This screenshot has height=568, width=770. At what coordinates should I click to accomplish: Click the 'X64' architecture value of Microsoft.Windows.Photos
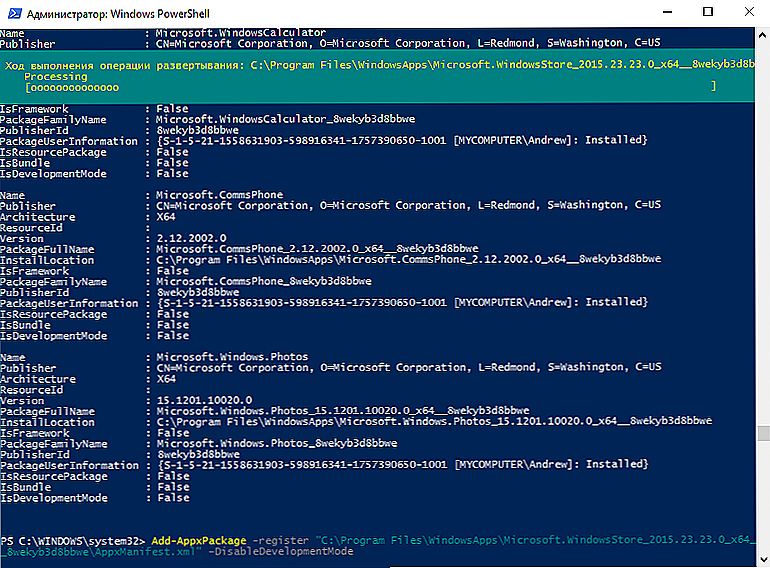[166, 379]
